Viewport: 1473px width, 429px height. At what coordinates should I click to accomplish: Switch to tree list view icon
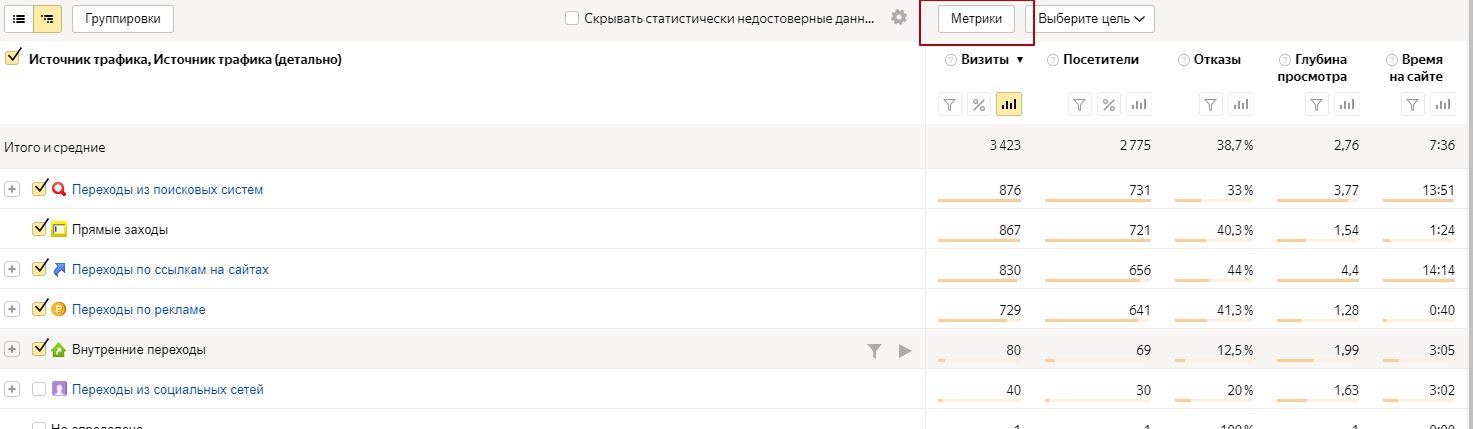click(x=47, y=18)
